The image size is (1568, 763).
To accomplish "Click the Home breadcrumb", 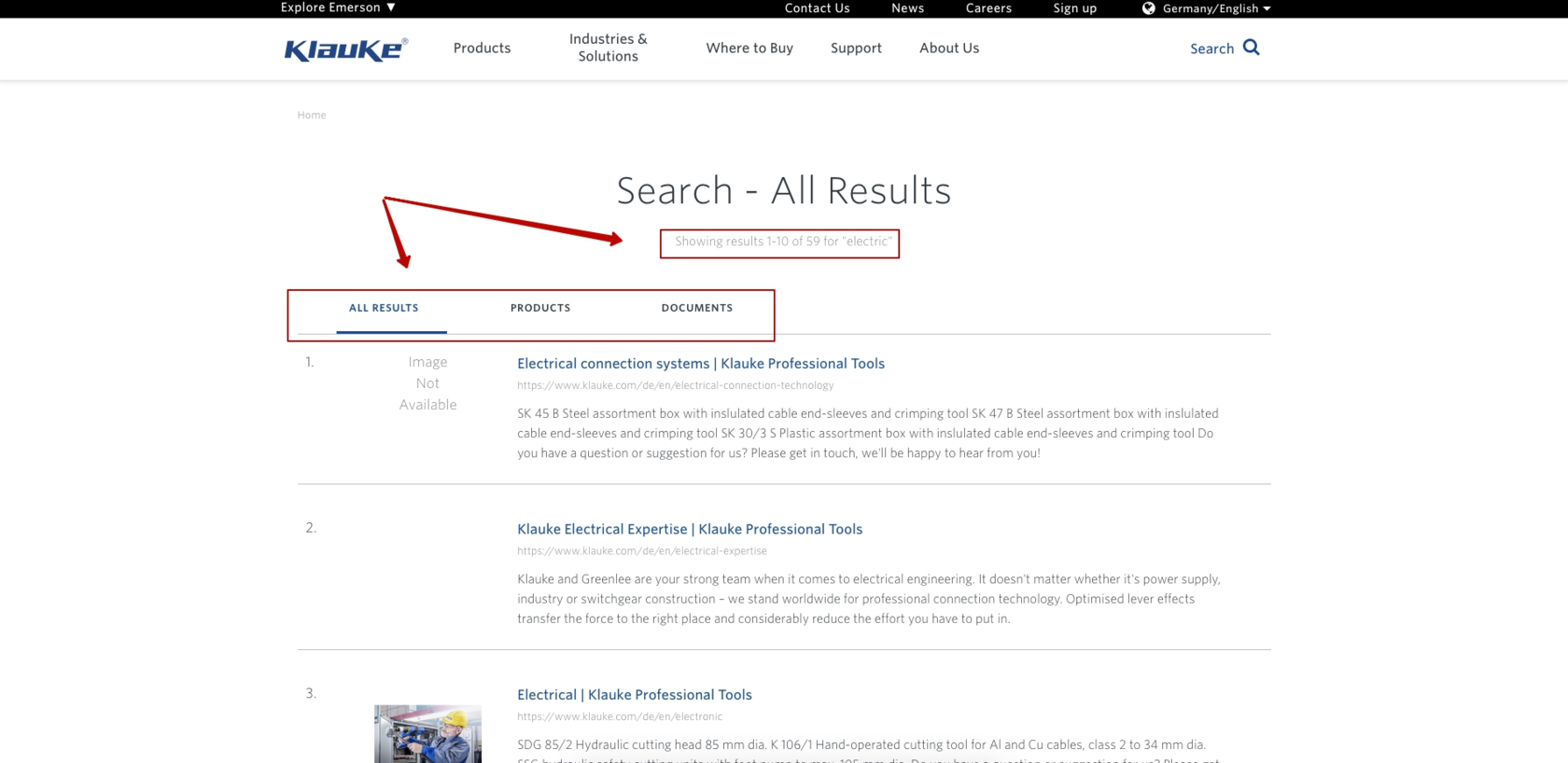I will [312, 115].
